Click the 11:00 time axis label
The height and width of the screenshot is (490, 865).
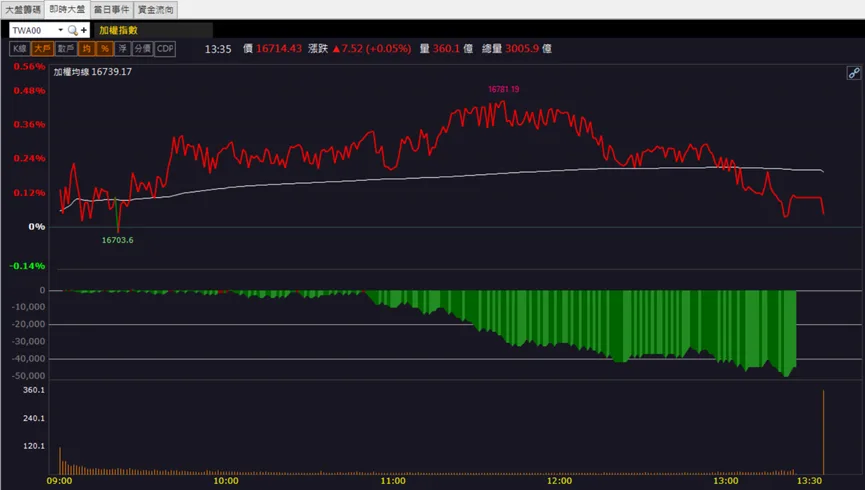point(393,481)
